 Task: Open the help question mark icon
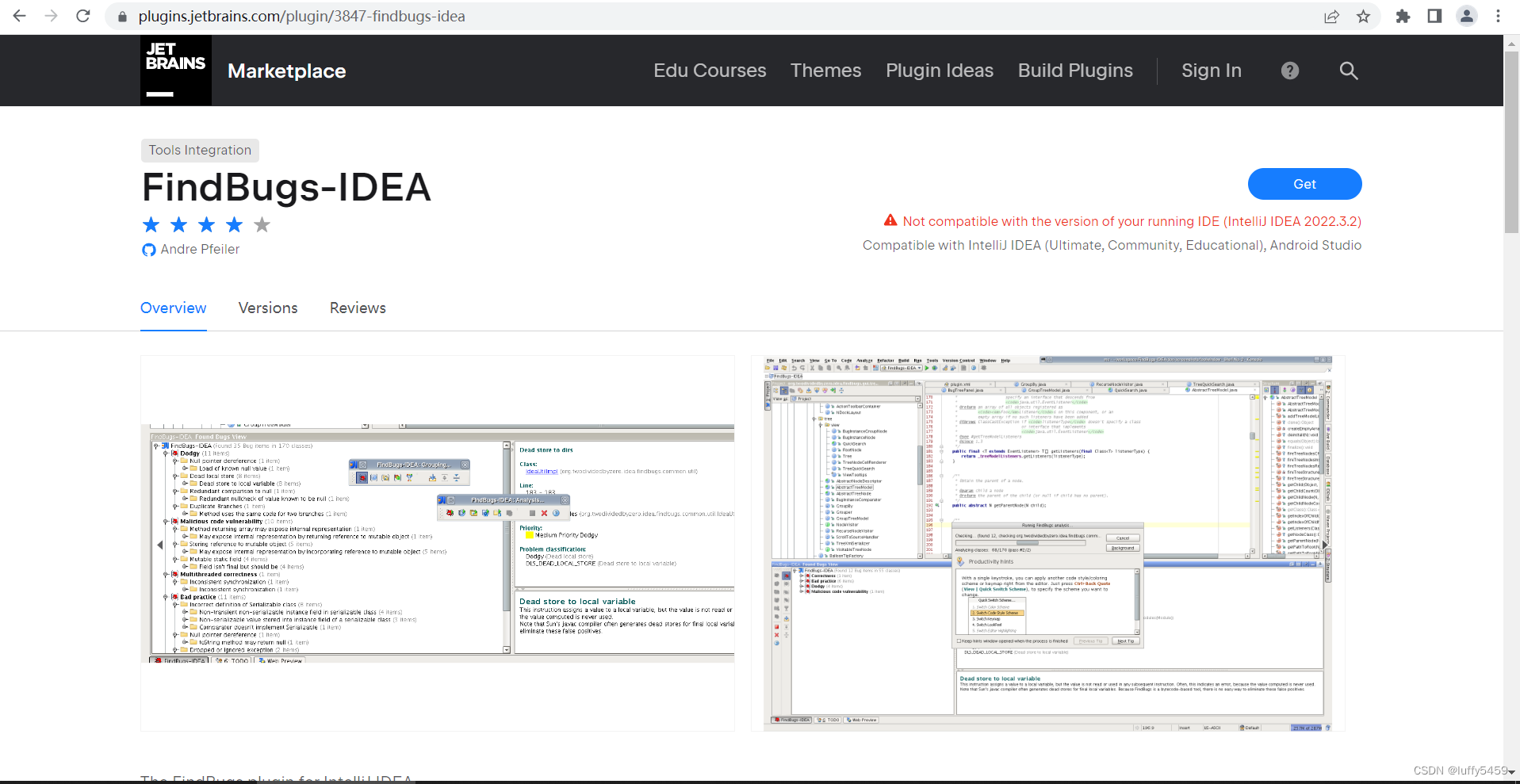1290,71
